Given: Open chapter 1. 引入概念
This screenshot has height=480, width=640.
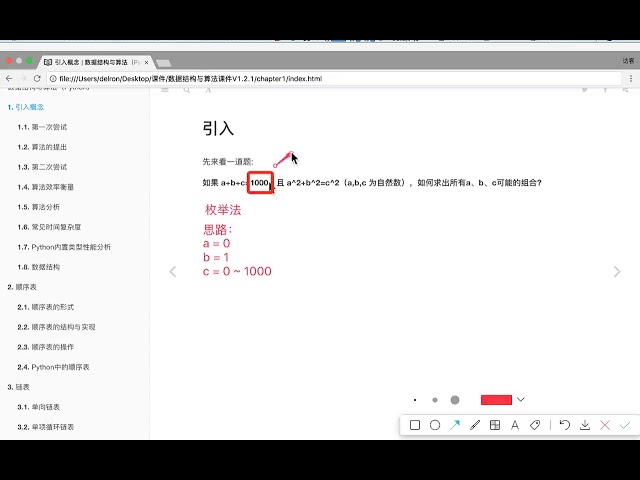Looking at the screenshot, I should [x=25, y=107].
